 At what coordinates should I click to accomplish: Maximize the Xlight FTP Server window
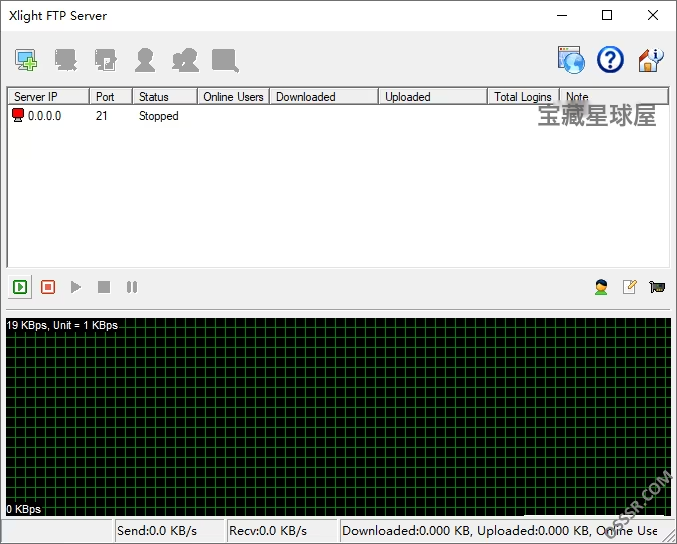[607, 16]
